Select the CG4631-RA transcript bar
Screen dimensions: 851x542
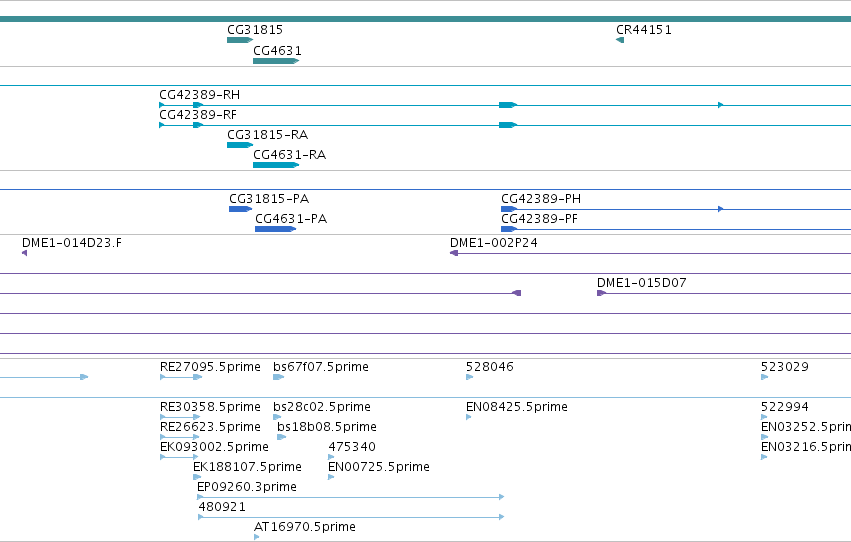pos(276,165)
